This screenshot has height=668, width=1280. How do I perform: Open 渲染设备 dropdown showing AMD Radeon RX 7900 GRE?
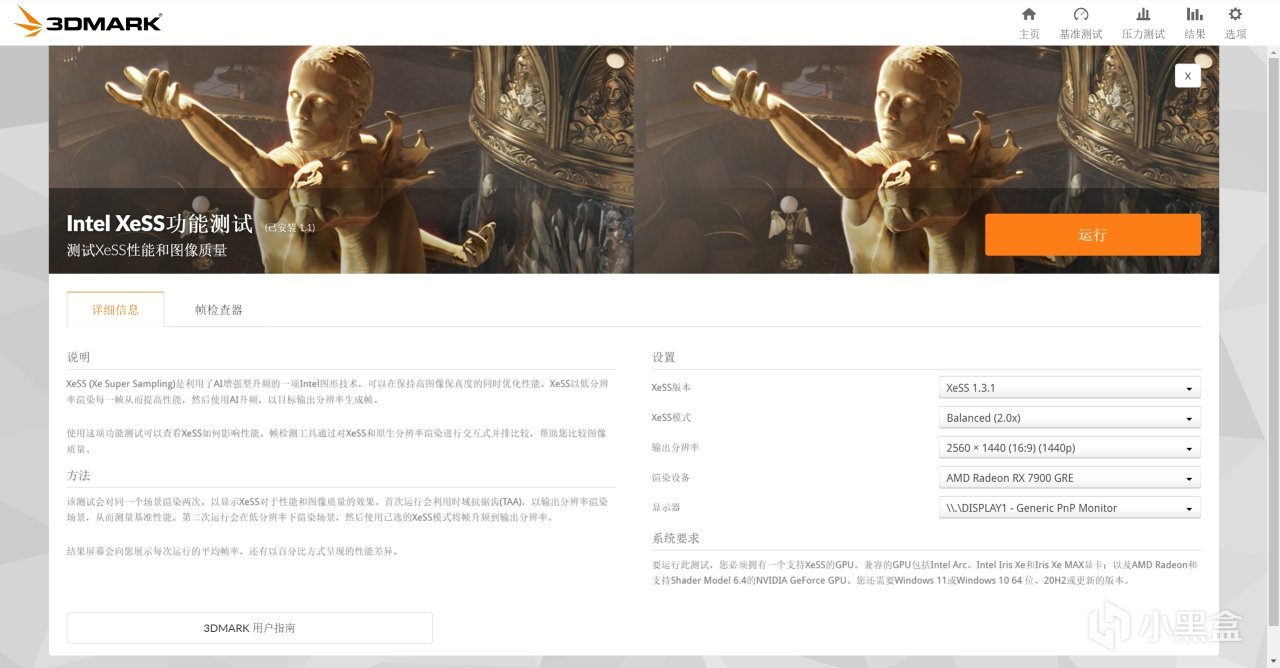1070,478
